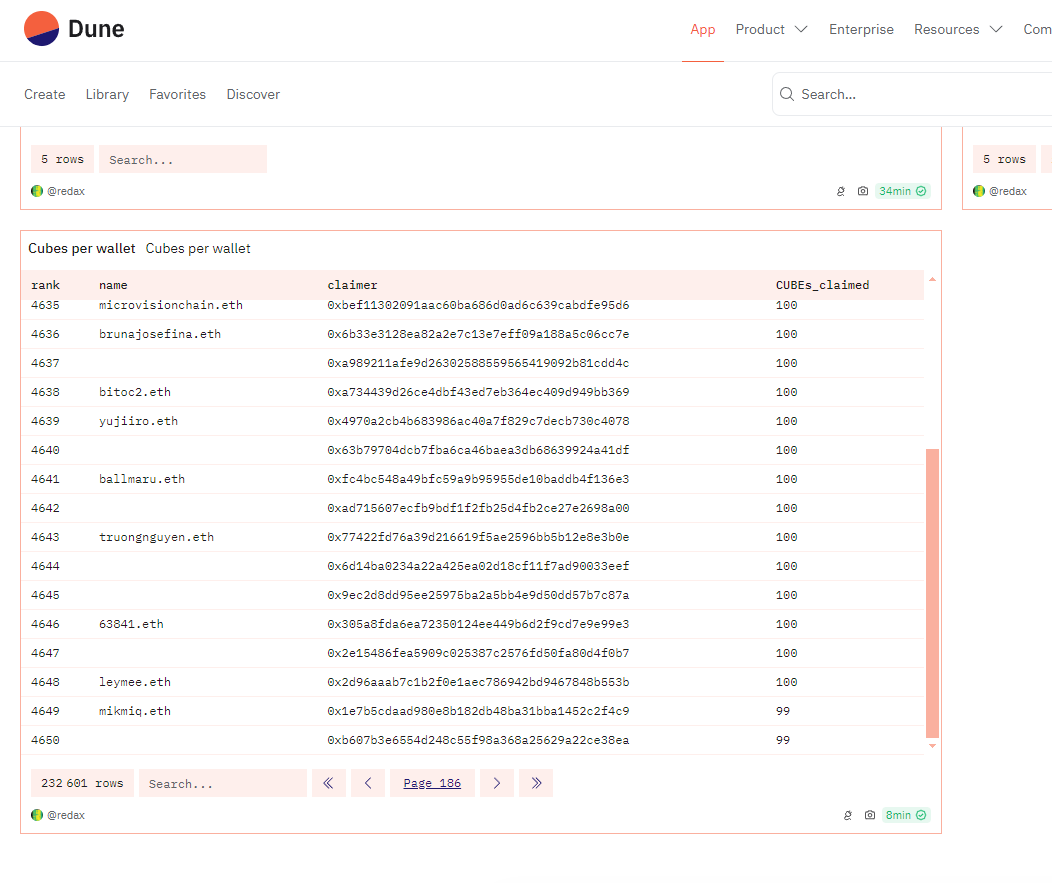
Task: Click the search magnifier icon
Action: pos(787,94)
